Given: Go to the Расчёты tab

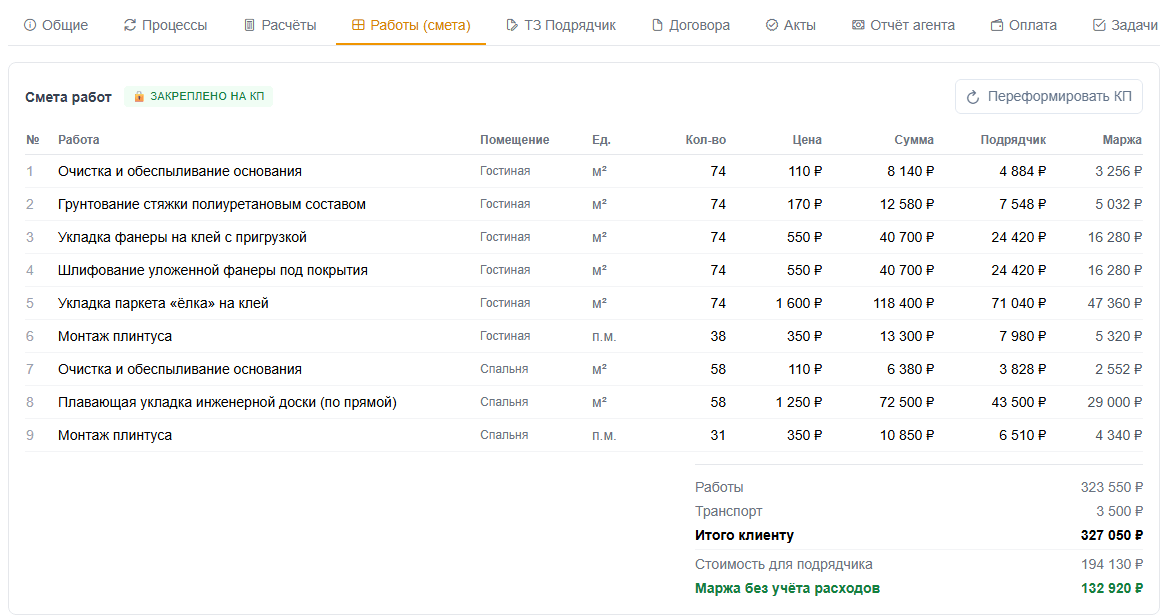Looking at the screenshot, I should [x=280, y=25].
